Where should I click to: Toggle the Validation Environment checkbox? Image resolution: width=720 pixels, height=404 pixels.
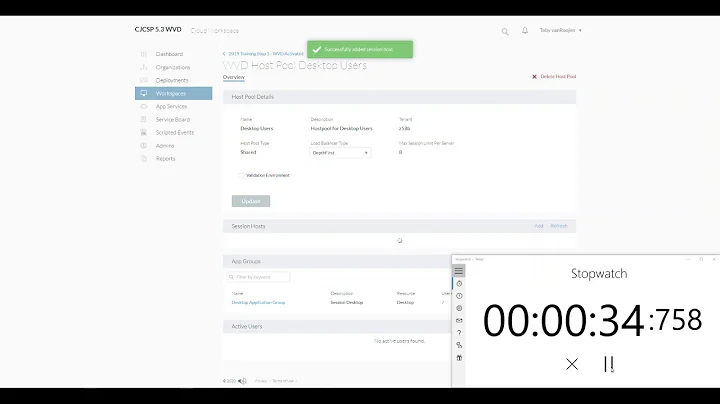click(241, 175)
